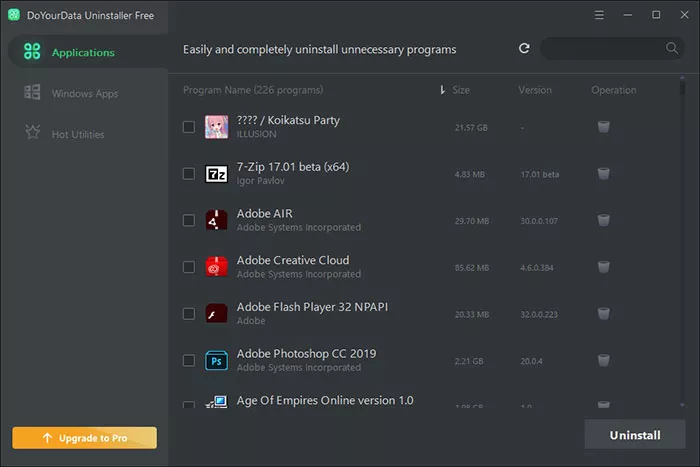Click the scrollbar down arrow
Viewport: 700px width, 467px height.
click(x=682, y=405)
